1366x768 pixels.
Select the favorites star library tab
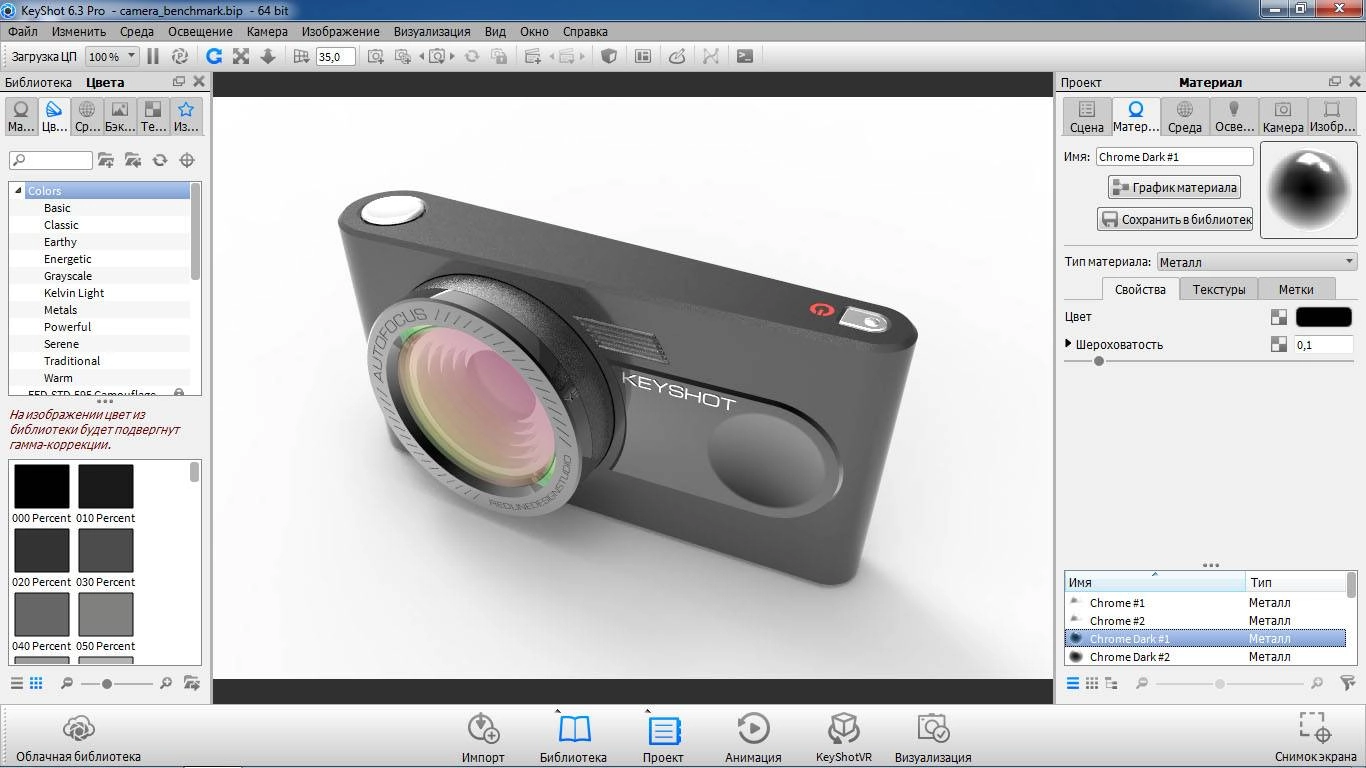point(186,116)
